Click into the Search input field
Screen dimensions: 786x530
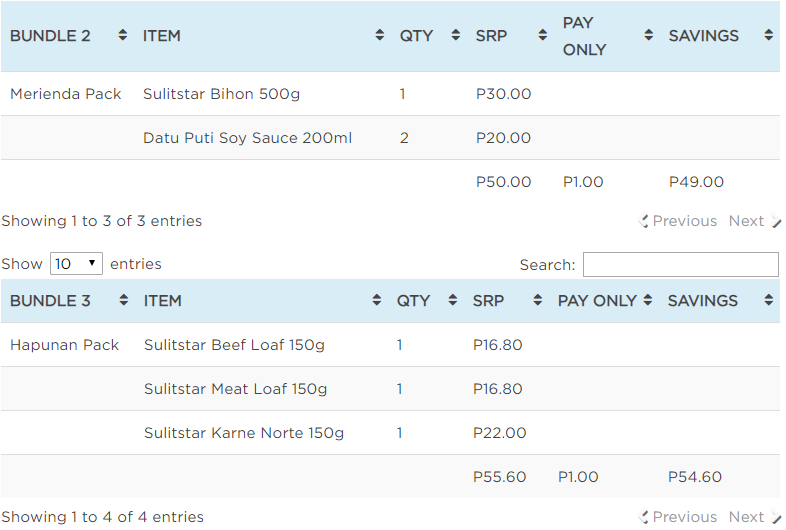(x=680, y=264)
